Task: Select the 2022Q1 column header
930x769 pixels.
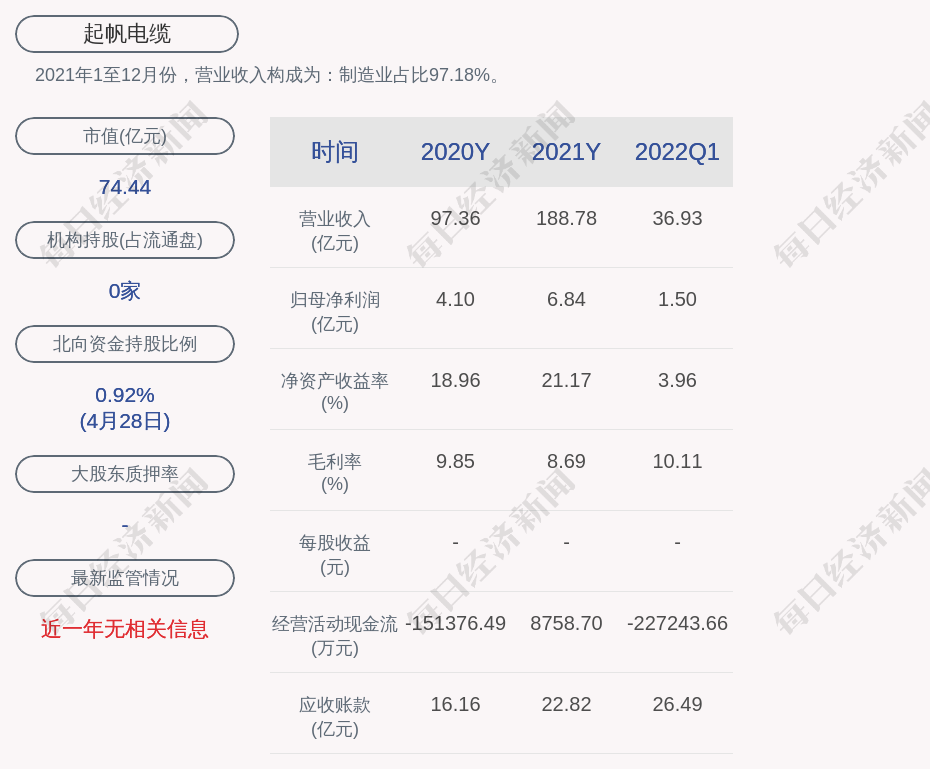Action: [x=677, y=152]
